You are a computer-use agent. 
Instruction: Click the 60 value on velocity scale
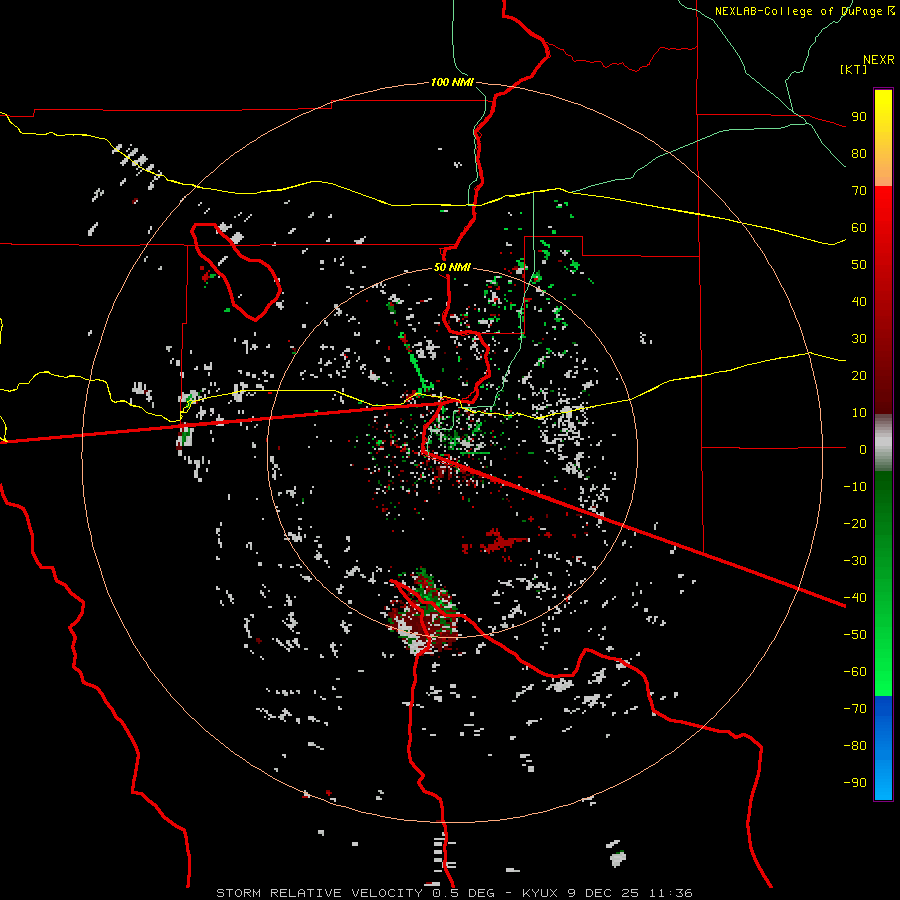tap(859, 227)
